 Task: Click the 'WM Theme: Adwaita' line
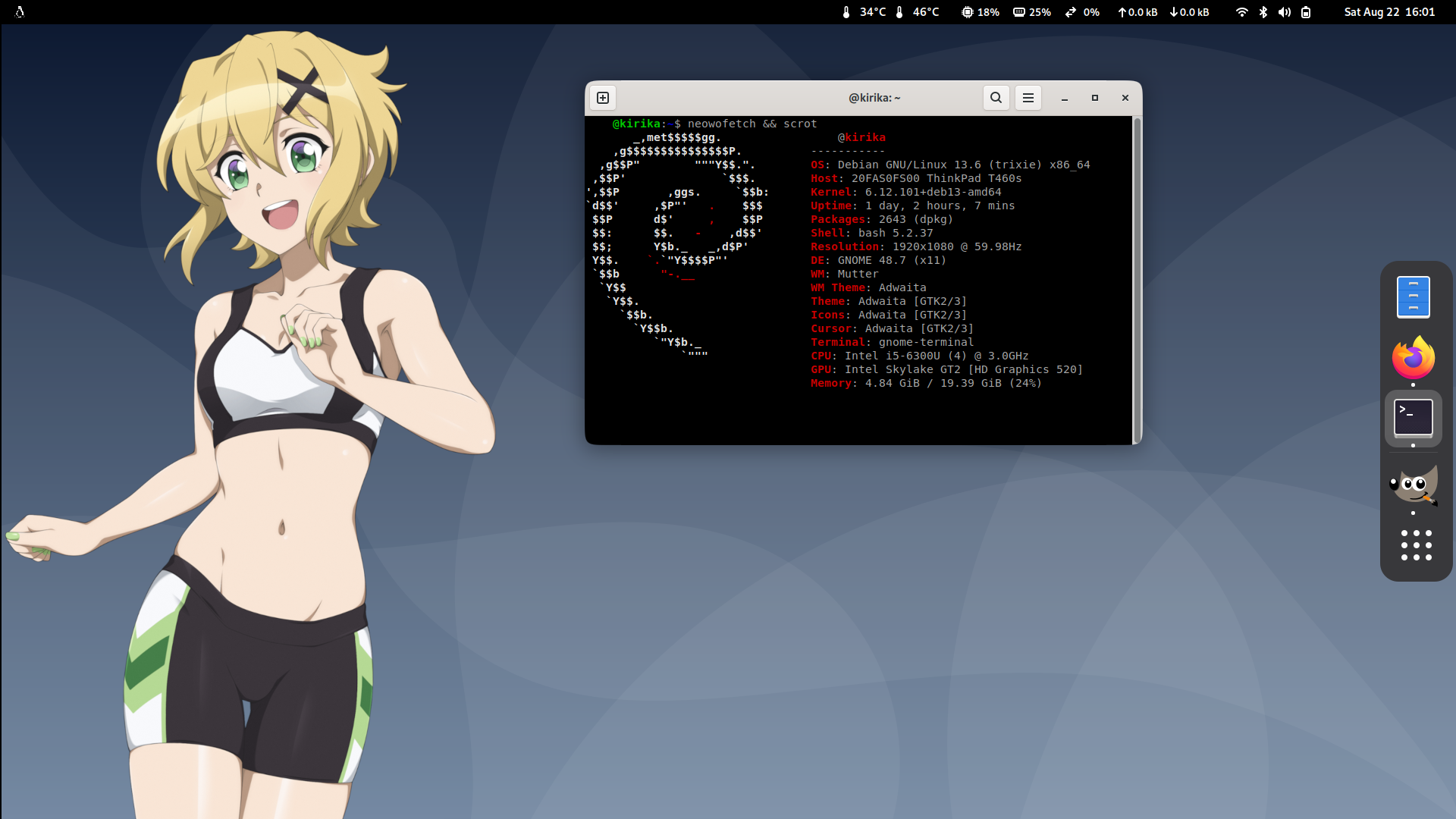pos(869,287)
